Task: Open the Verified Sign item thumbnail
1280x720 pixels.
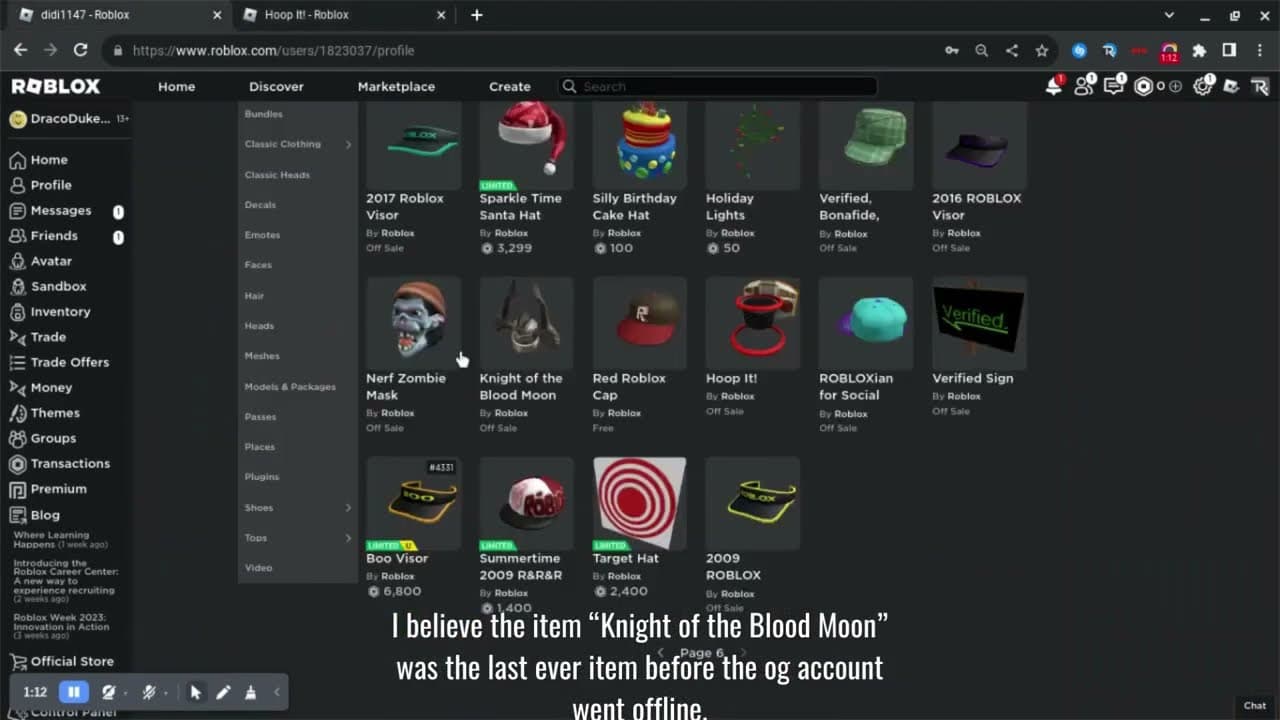Action: point(979,323)
